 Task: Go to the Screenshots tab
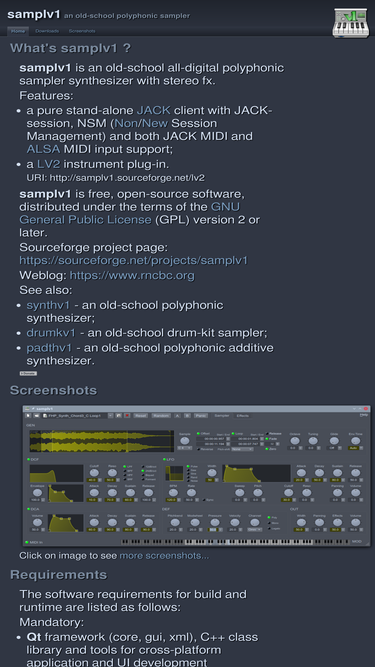click(x=82, y=31)
